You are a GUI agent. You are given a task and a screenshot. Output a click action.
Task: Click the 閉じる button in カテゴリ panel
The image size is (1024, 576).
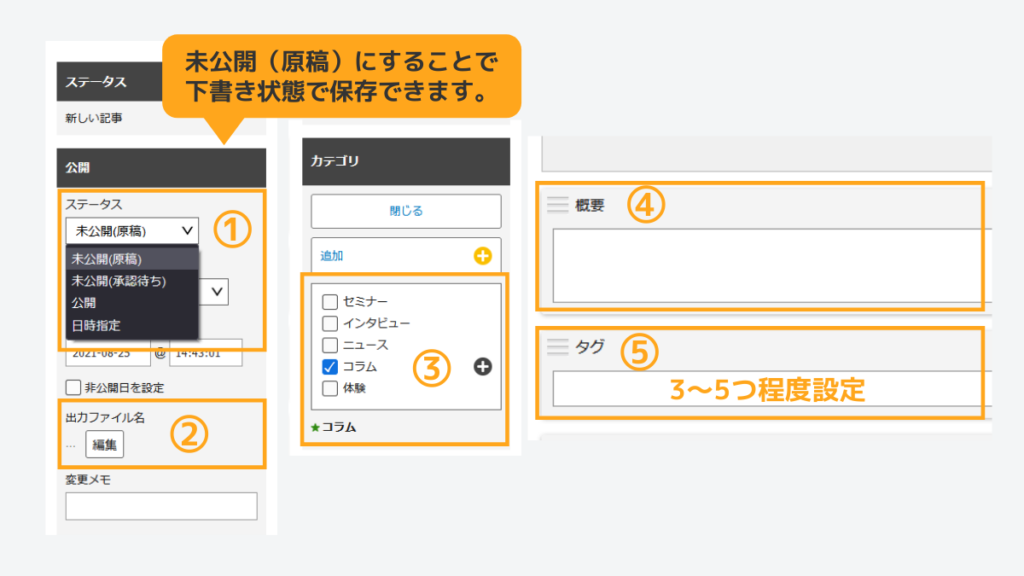[405, 211]
